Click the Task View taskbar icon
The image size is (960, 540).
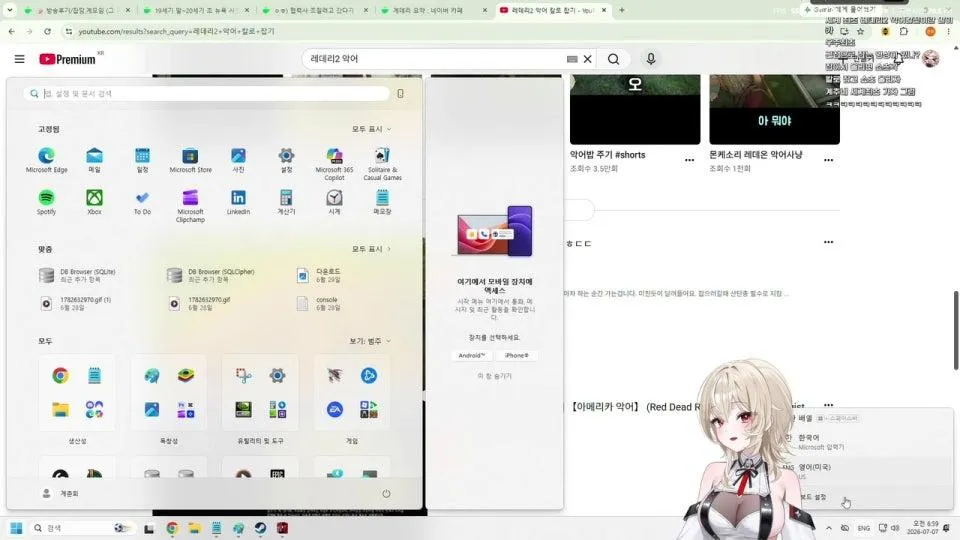[149, 528]
